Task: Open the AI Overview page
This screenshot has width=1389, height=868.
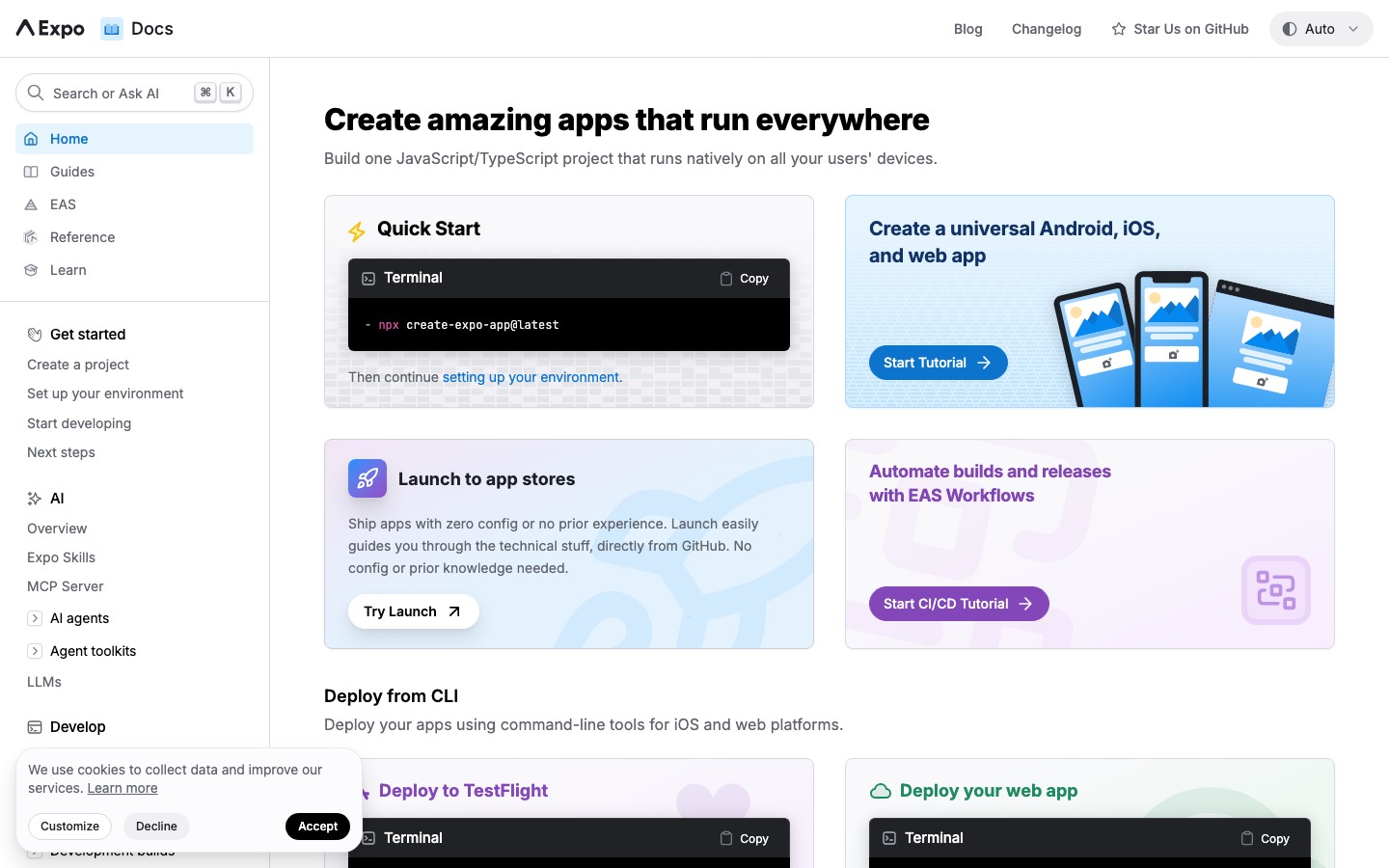Action: click(57, 529)
